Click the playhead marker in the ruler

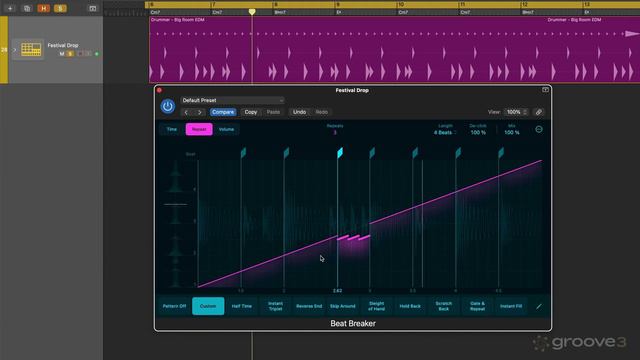(252, 12)
